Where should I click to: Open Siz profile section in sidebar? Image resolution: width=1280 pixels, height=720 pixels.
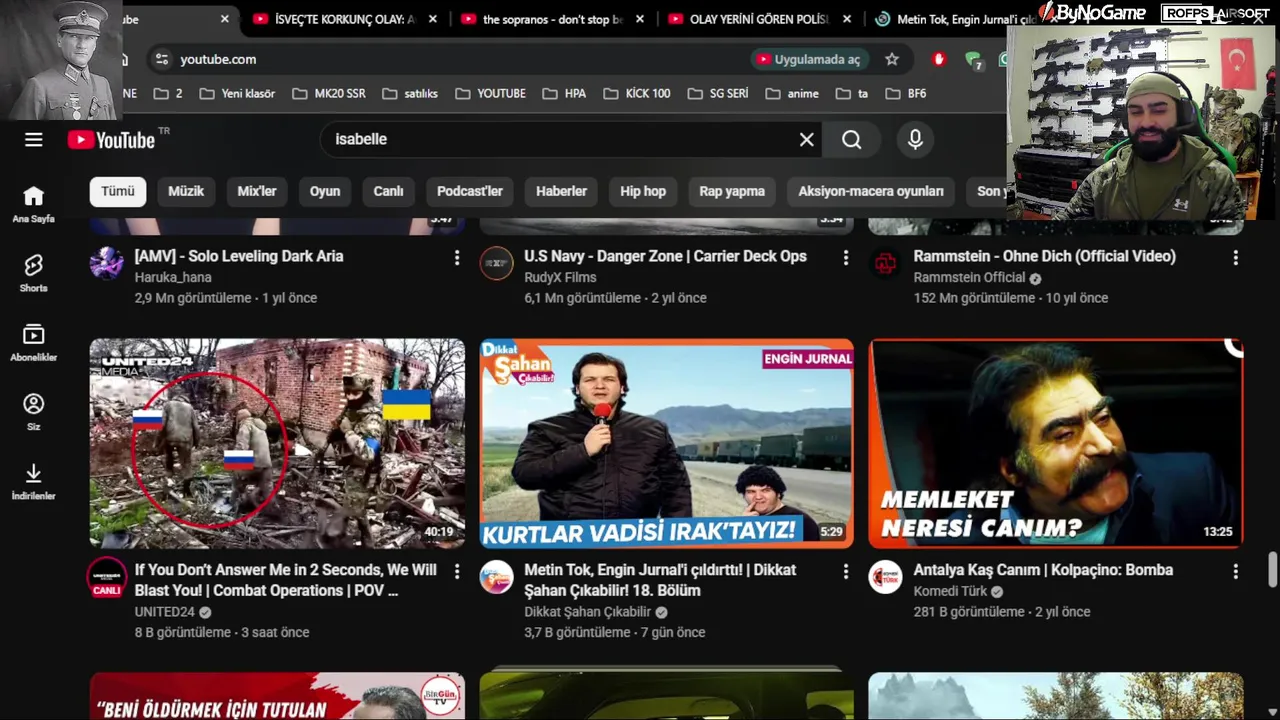[x=34, y=412]
